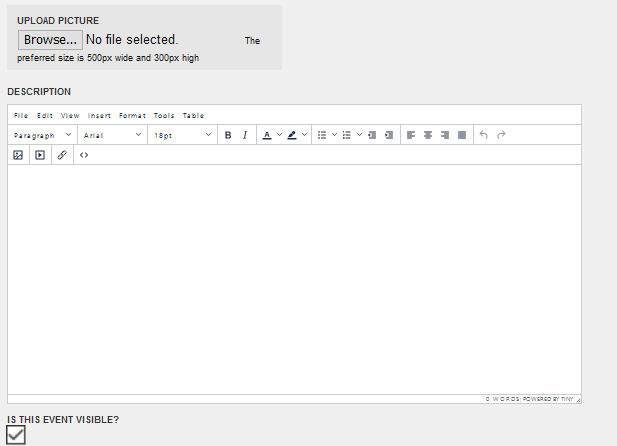Apply the text color swatch
Image resolution: width=617 pixels, height=446 pixels.
(267, 135)
